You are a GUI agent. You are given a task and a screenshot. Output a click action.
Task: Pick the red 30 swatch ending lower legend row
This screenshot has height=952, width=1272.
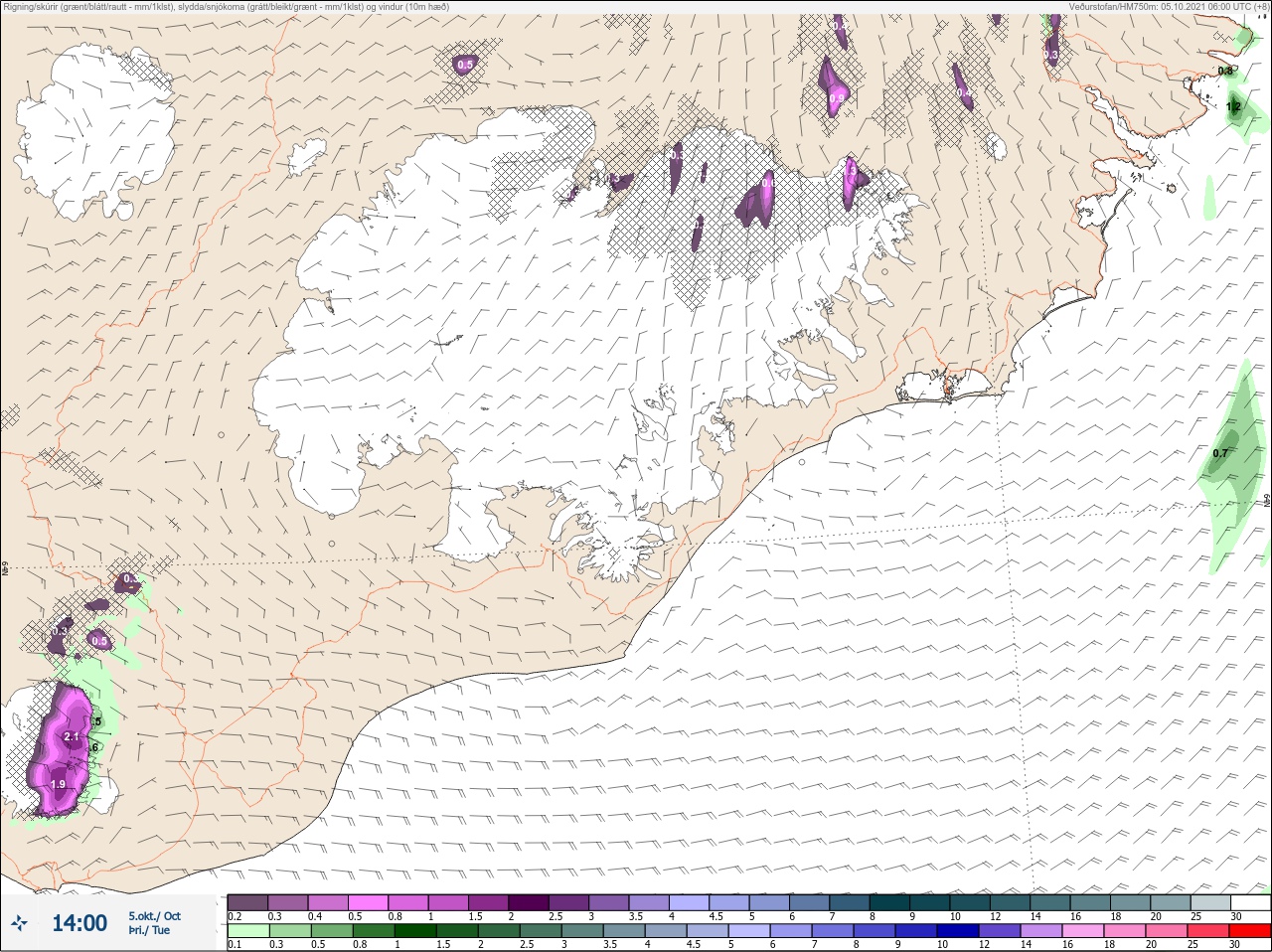1250,931
